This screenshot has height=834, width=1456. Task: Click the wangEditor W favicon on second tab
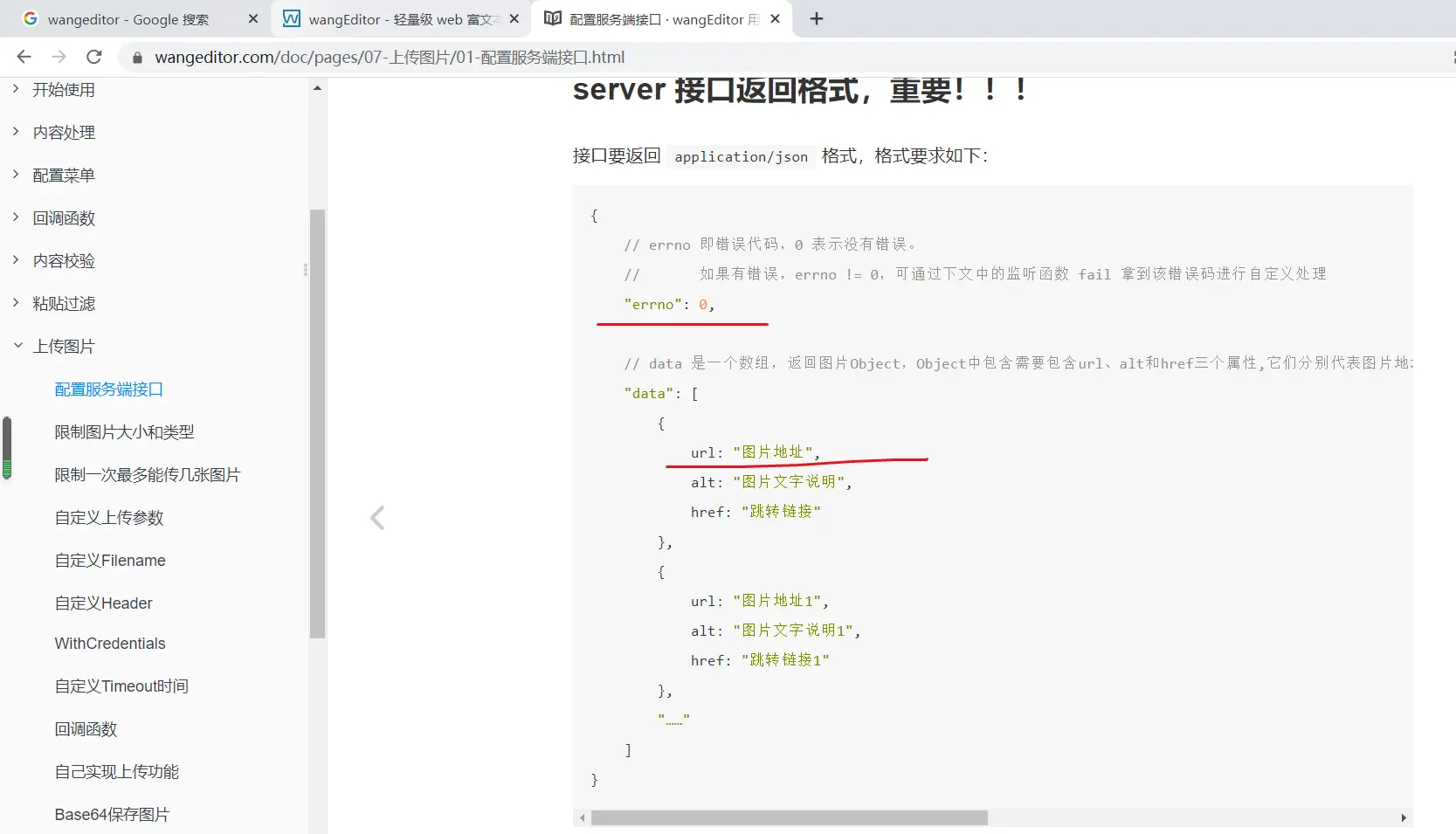pyautogui.click(x=292, y=18)
